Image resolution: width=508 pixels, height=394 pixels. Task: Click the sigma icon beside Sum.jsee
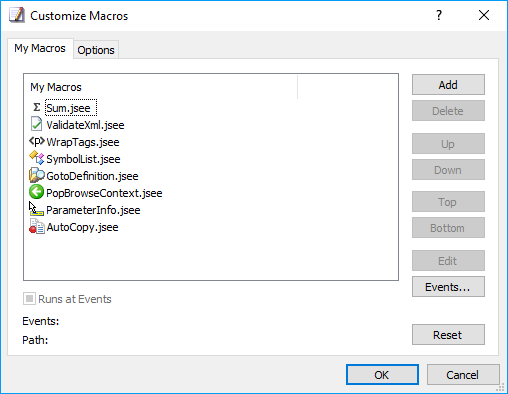(37, 108)
